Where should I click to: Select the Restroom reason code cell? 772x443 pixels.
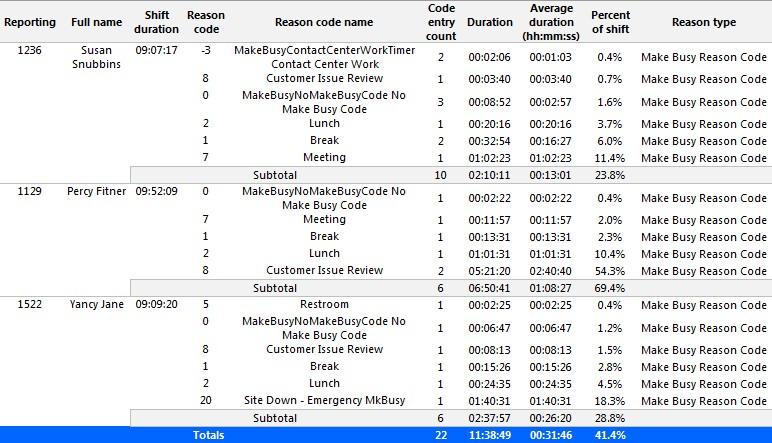324,304
